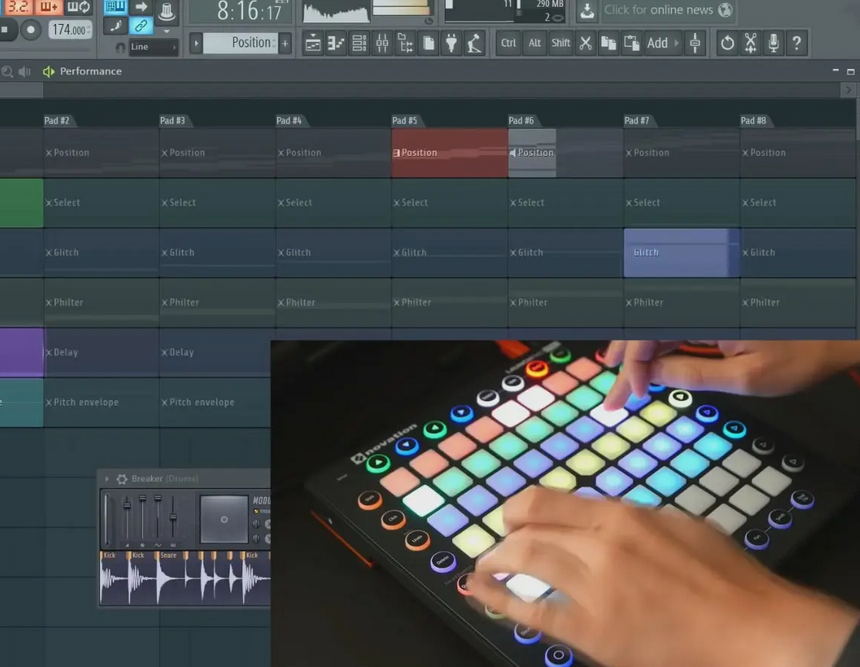Screen dimensions: 860x667
Task: Open help with the question mark icon
Action: (x=797, y=43)
